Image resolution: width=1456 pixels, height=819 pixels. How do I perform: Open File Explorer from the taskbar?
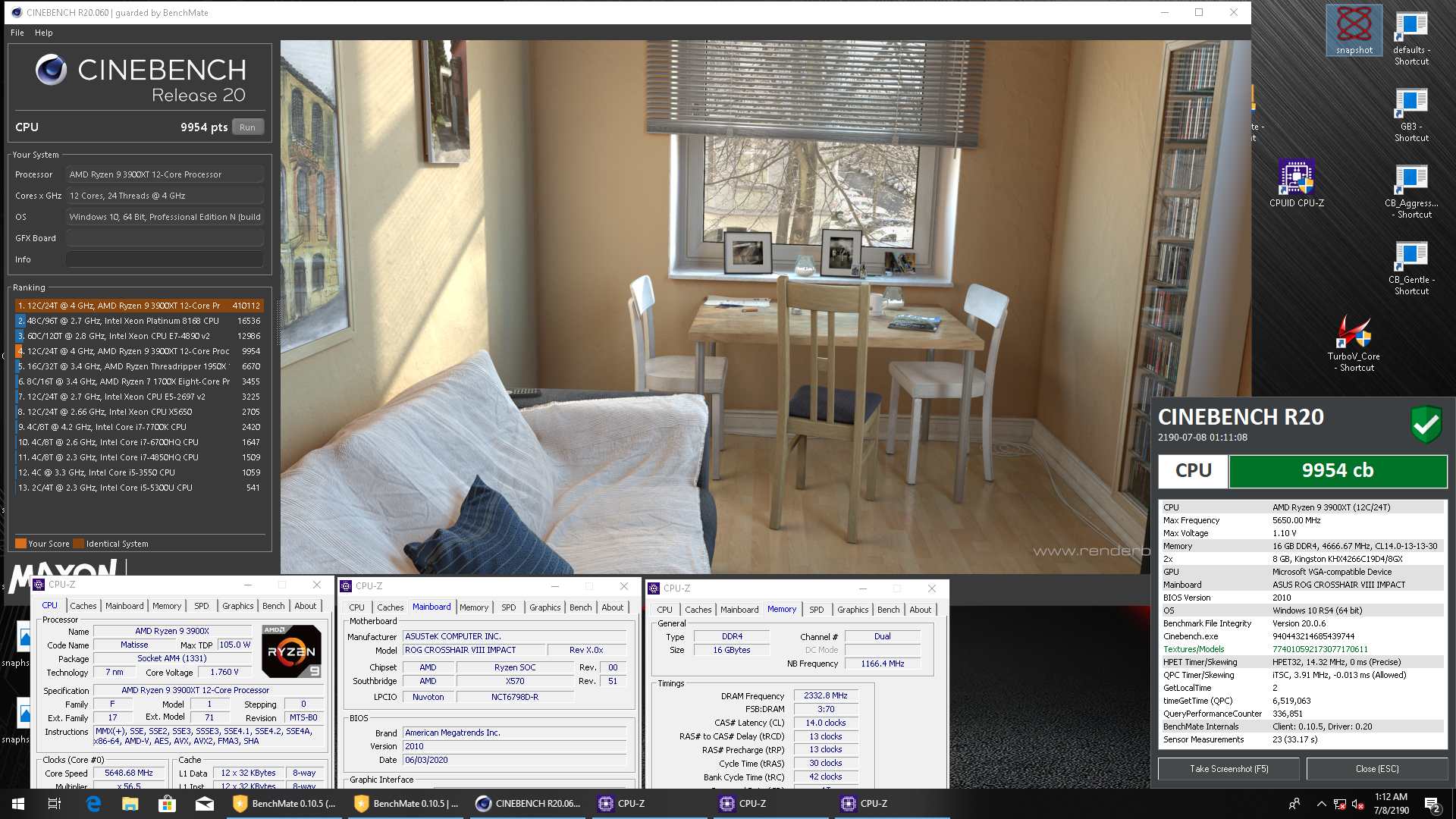point(130,804)
